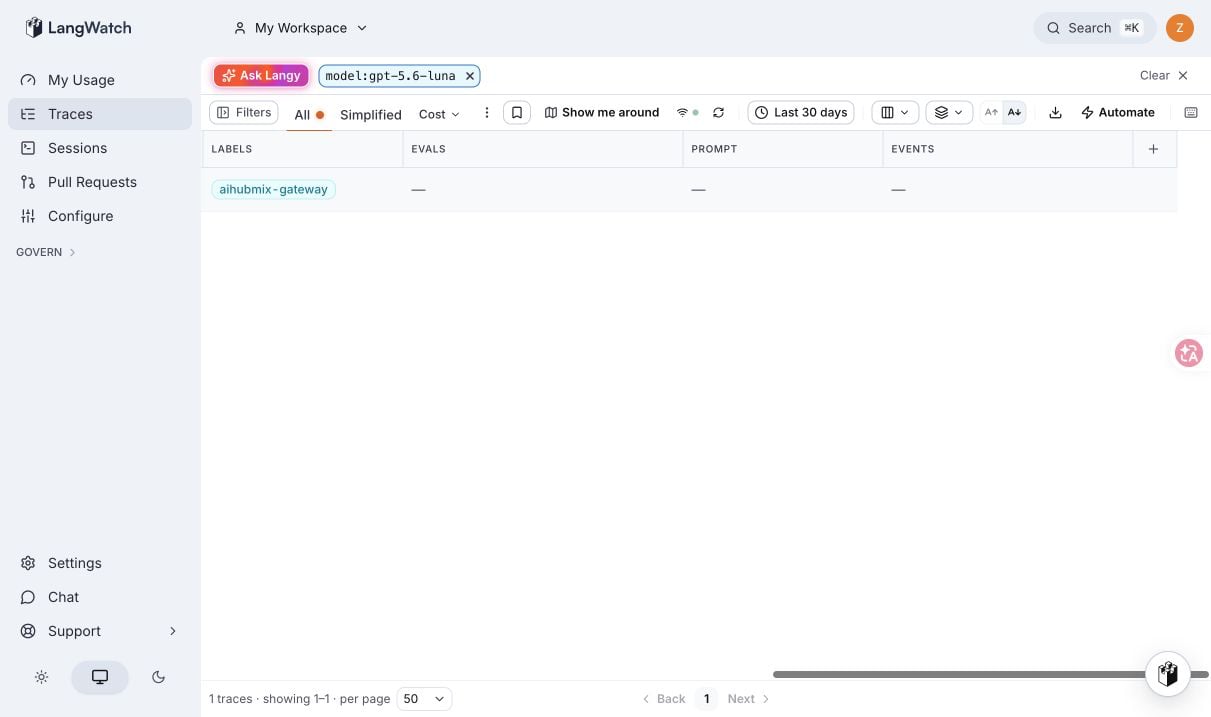Open the Search box
Screen dimensions: 1211x717
point(1094,28)
